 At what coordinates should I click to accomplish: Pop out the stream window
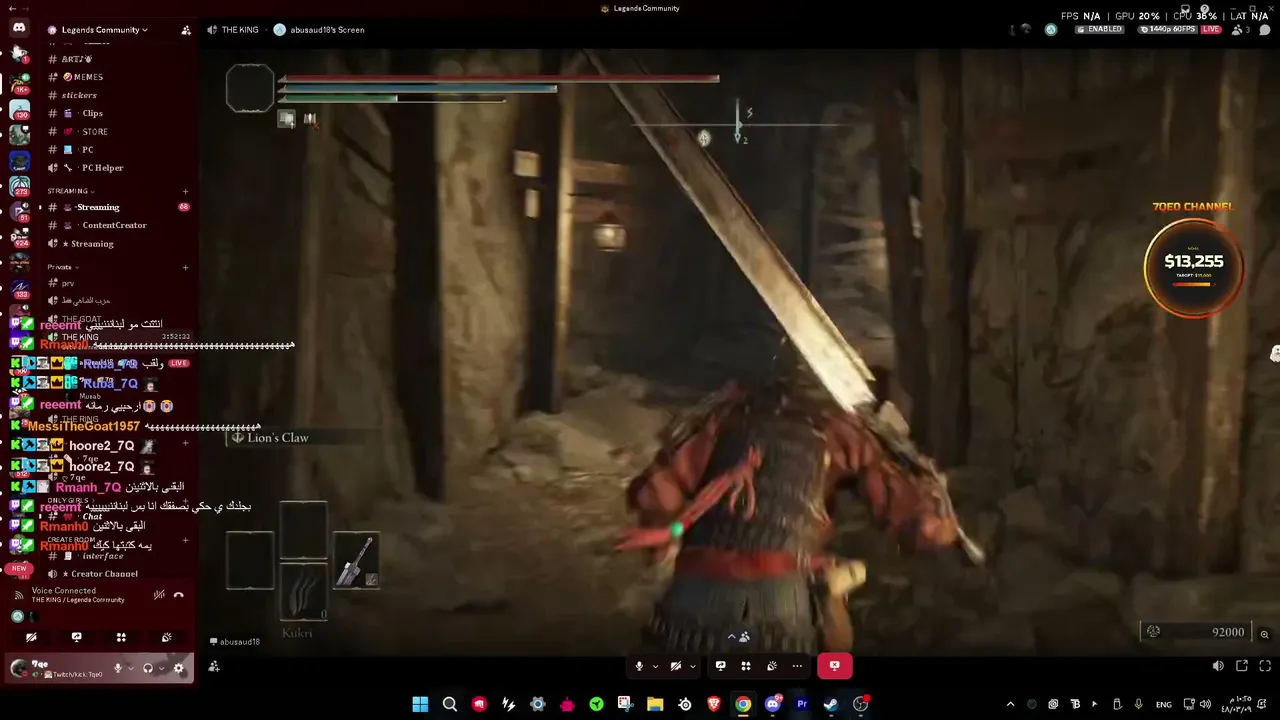[x=1242, y=666]
